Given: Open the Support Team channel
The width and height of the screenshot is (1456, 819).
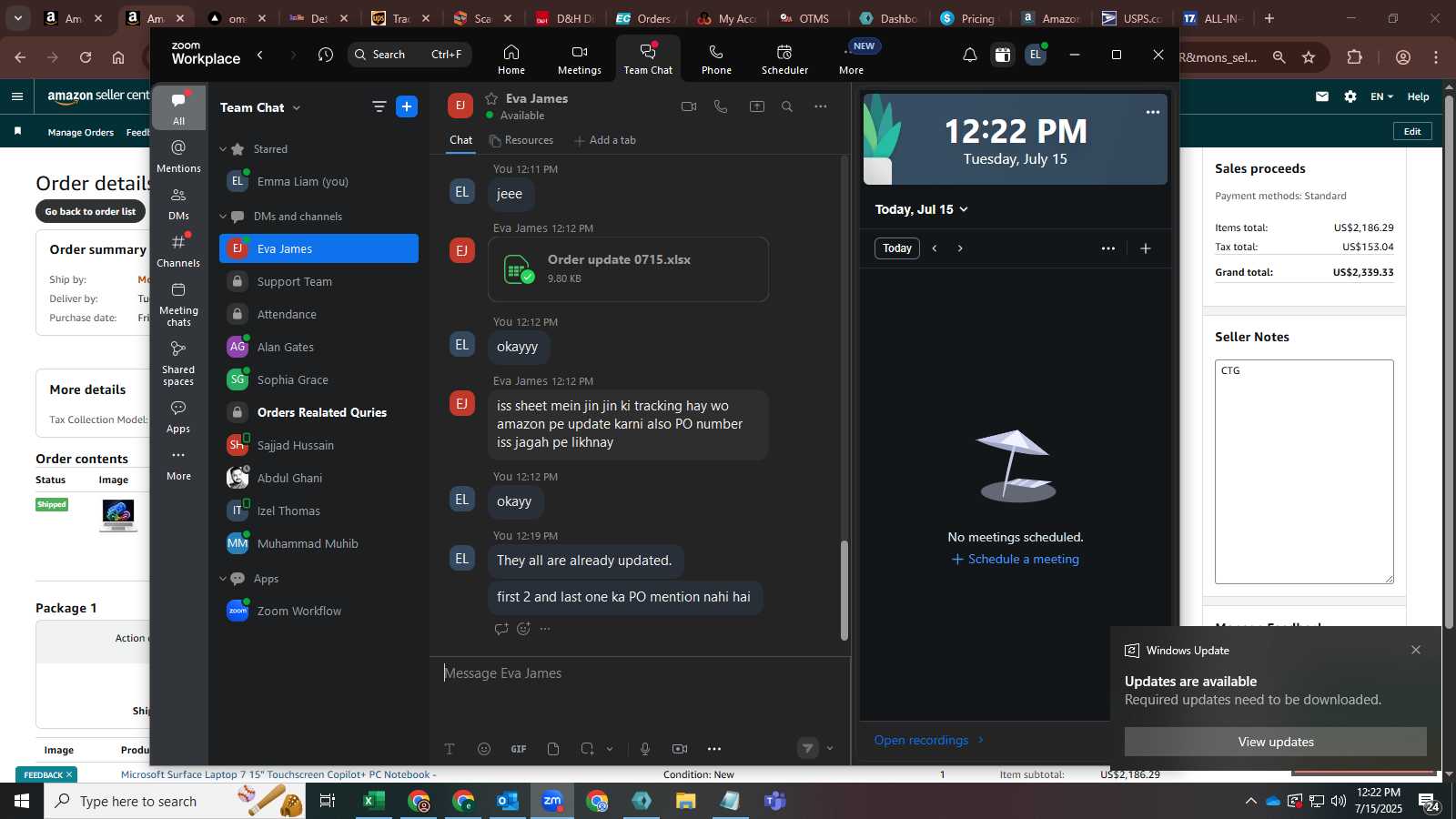Looking at the screenshot, I should click(318, 282).
